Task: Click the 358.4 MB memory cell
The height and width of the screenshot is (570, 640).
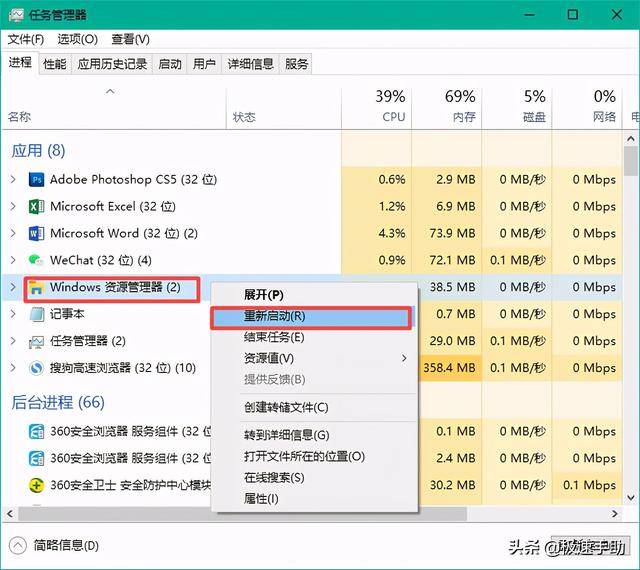Action: coord(449,368)
